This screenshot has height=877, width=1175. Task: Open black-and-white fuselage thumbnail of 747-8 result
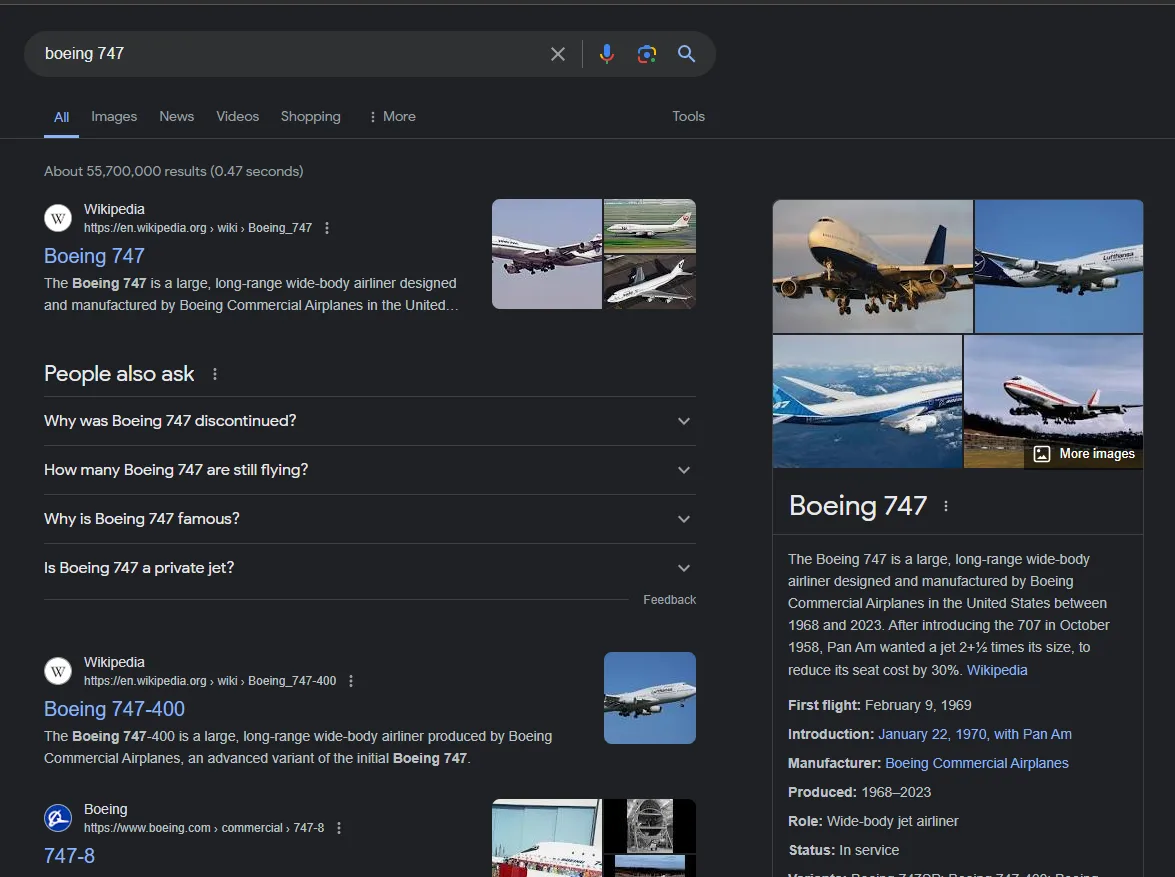pos(650,826)
